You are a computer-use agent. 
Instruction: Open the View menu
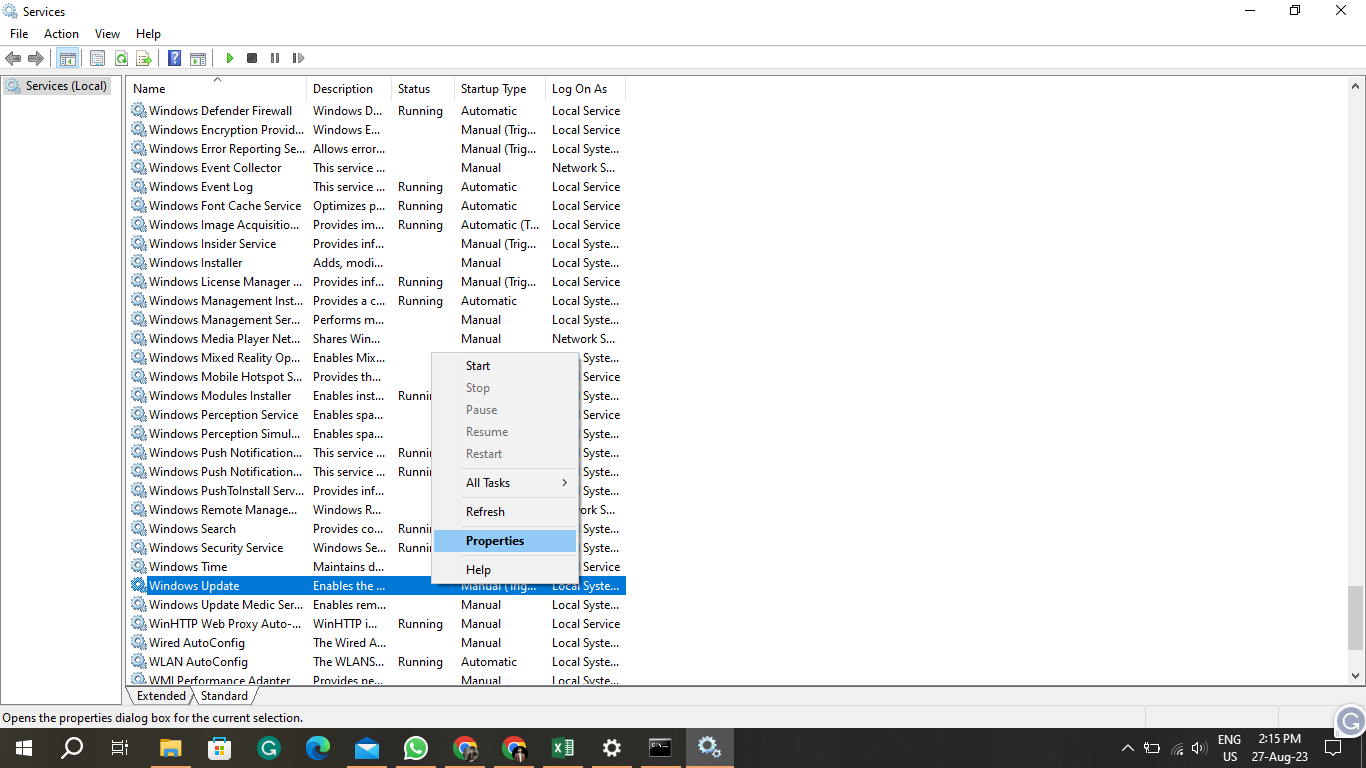108,34
